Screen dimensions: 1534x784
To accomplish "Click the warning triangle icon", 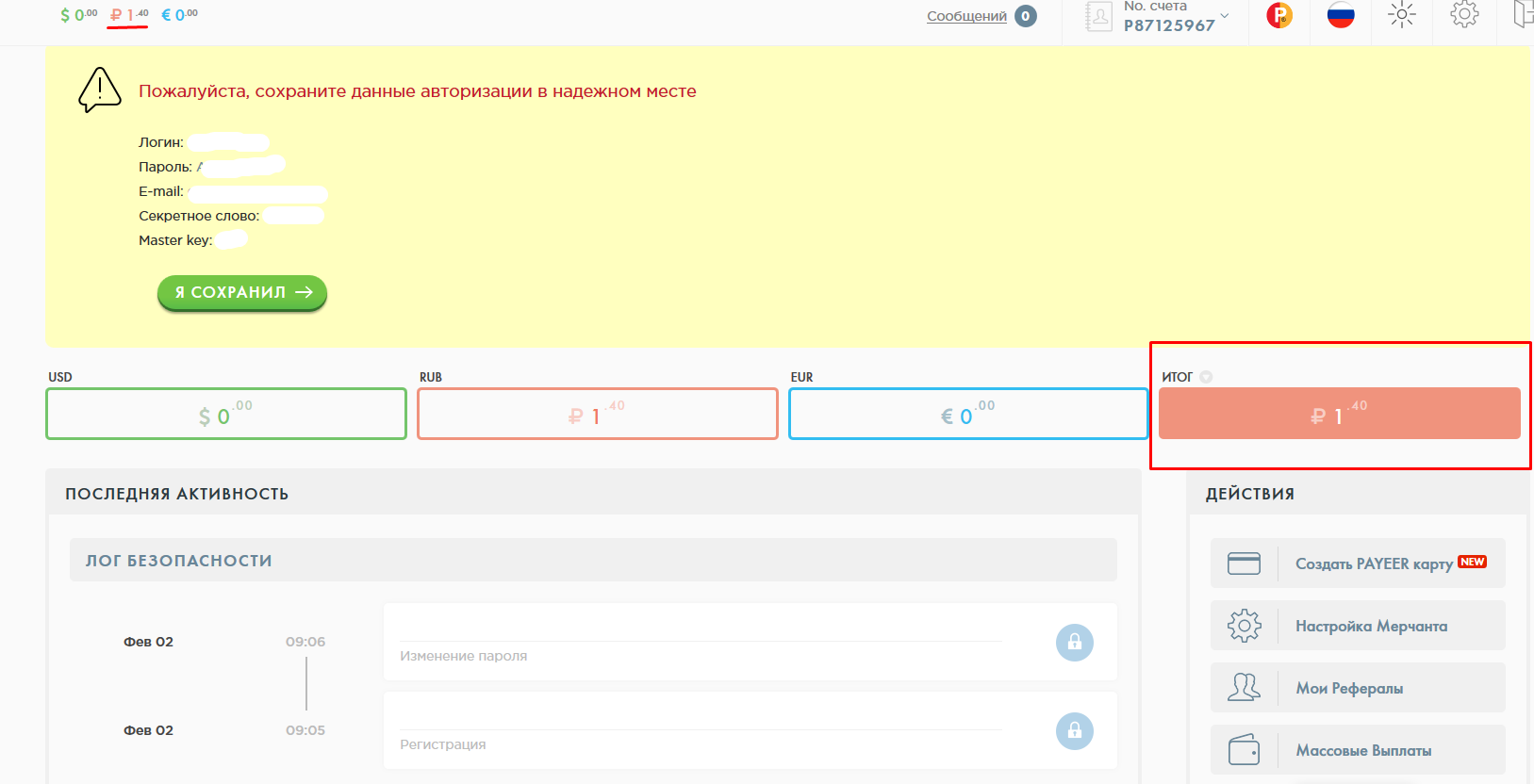I will [99, 90].
